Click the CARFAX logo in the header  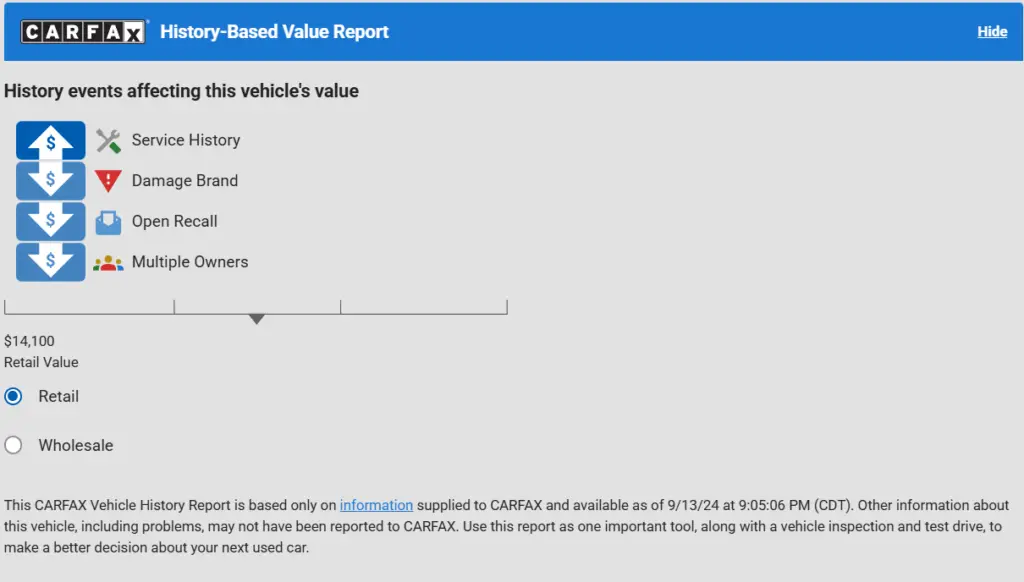click(x=84, y=30)
